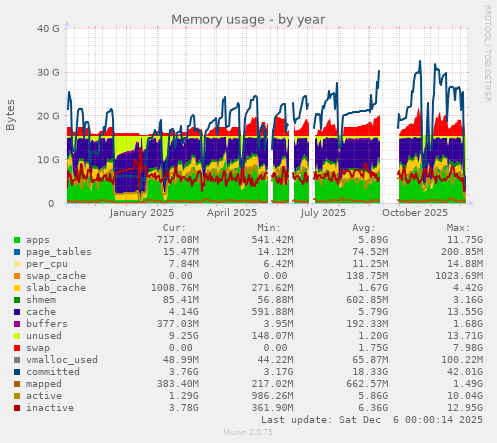Image resolution: width=497 pixels, height=443 pixels.
Task: Click the '20 G' y-axis label
Action: 48,116
